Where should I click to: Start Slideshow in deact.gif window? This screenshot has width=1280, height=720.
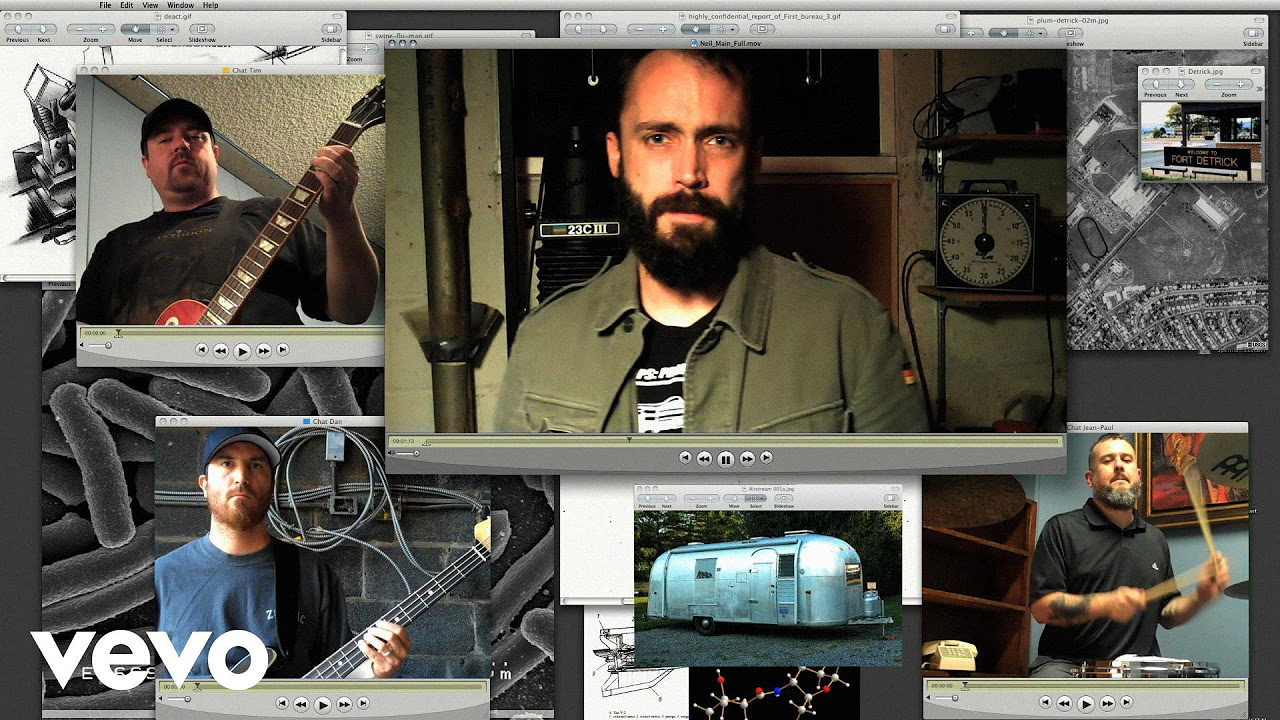[201, 30]
